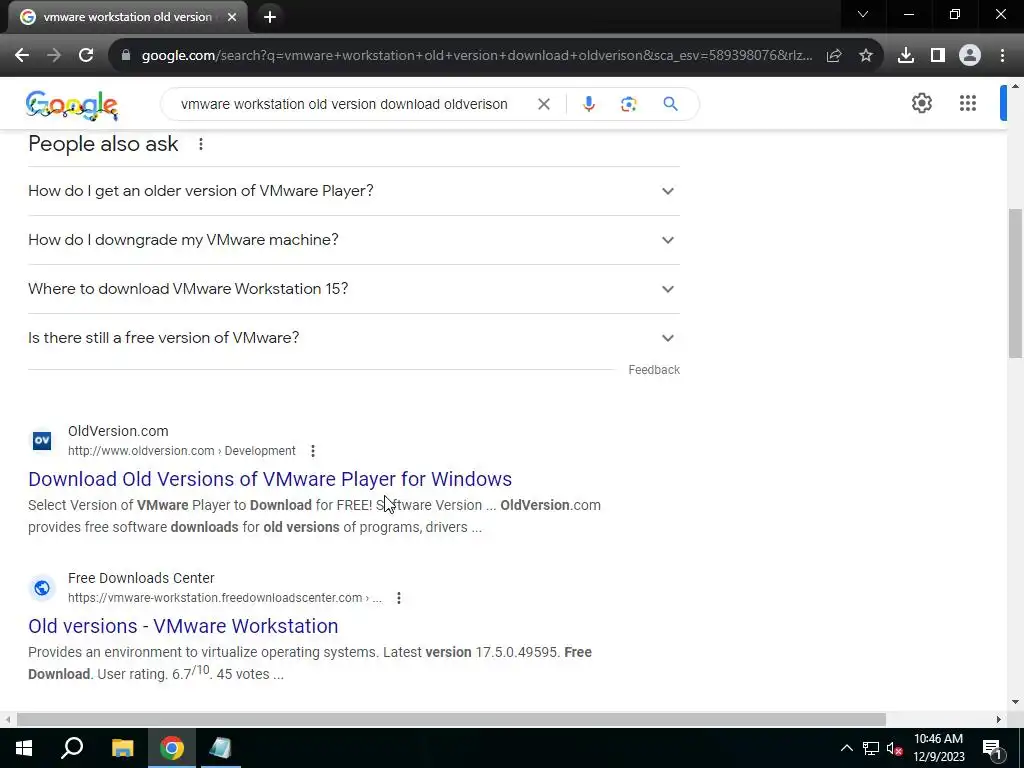The image size is (1024, 768).
Task: Open the tab search chevron
Action: click(863, 14)
